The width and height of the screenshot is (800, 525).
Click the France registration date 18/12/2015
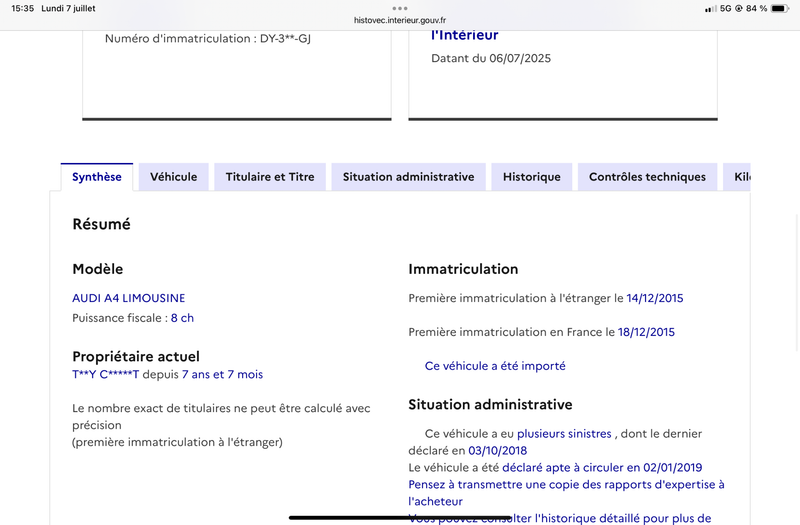(x=646, y=332)
